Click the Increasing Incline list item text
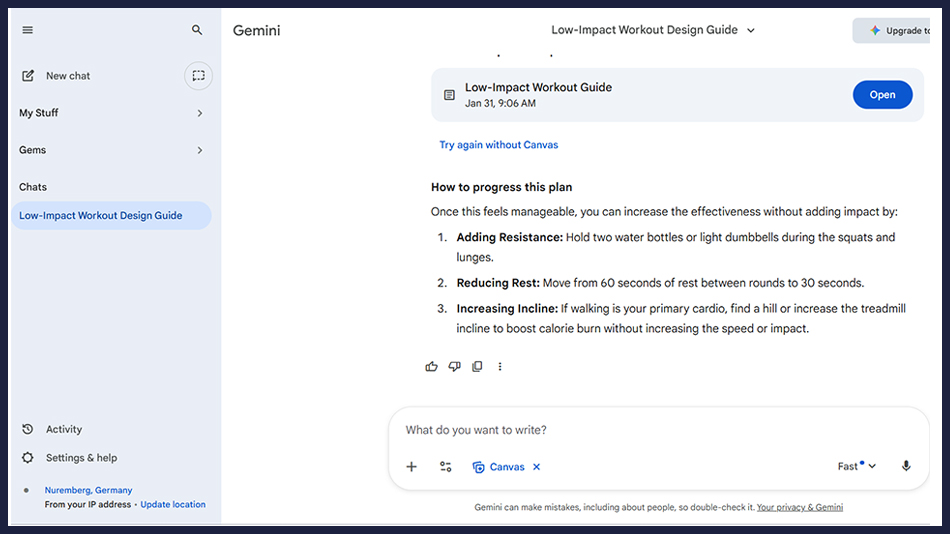Screen dimensions: 950x534 (x=681, y=318)
